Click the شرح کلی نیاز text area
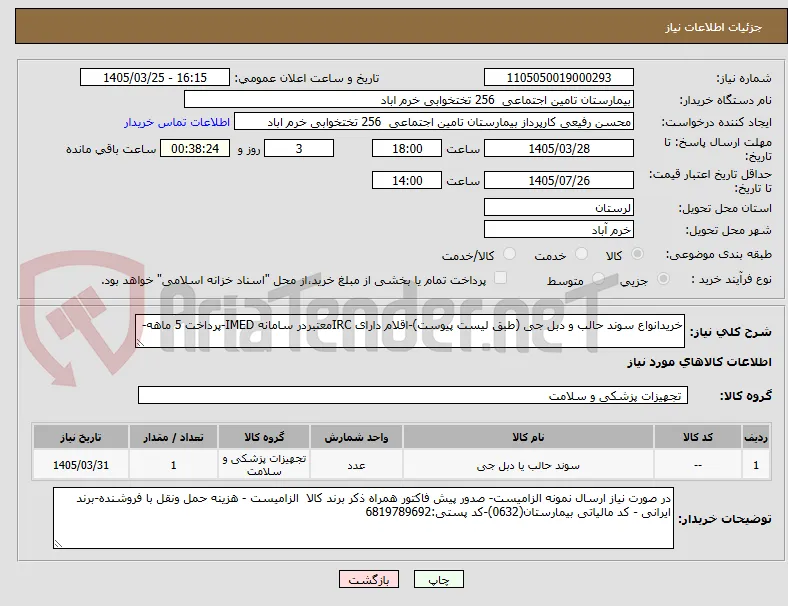The width and height of the screenshot is (788, 606). click(410, 331)
